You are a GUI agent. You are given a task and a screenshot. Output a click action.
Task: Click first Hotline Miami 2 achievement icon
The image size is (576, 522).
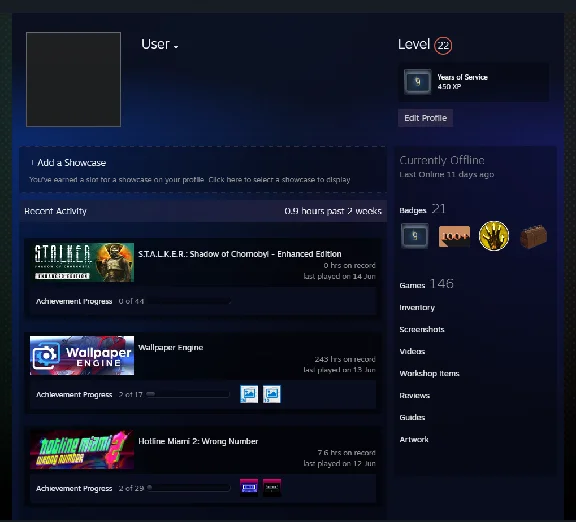click(249, 488)
